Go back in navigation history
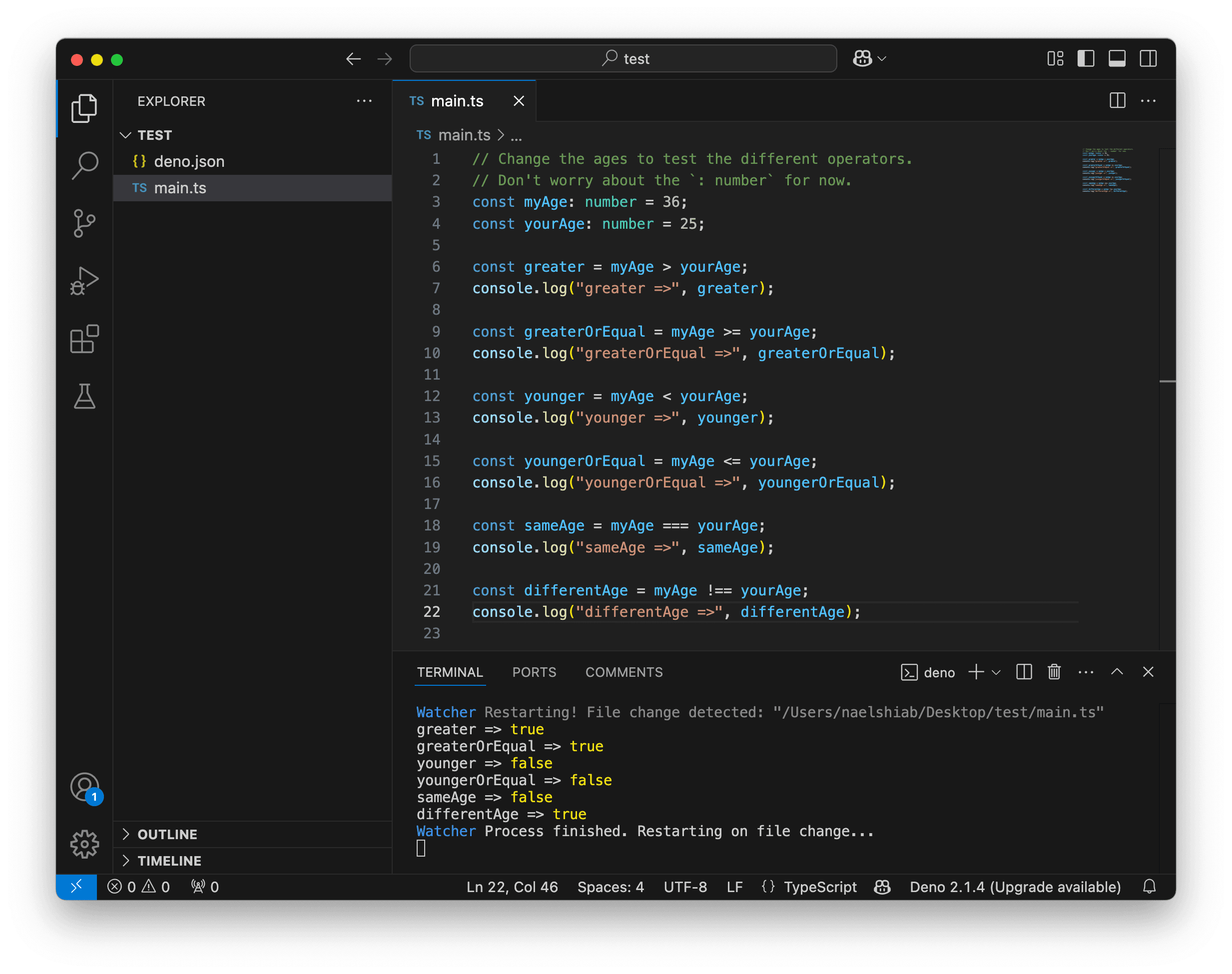The height and width of the screenshot is (974, 1232). tap(354, 59)
